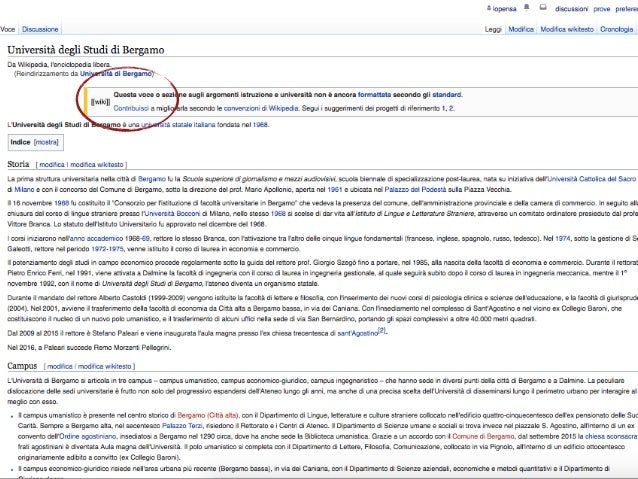Screen dimensions: 638x479
Task: Open convenzioni di Wikipedia link
Action: point(261,108)
